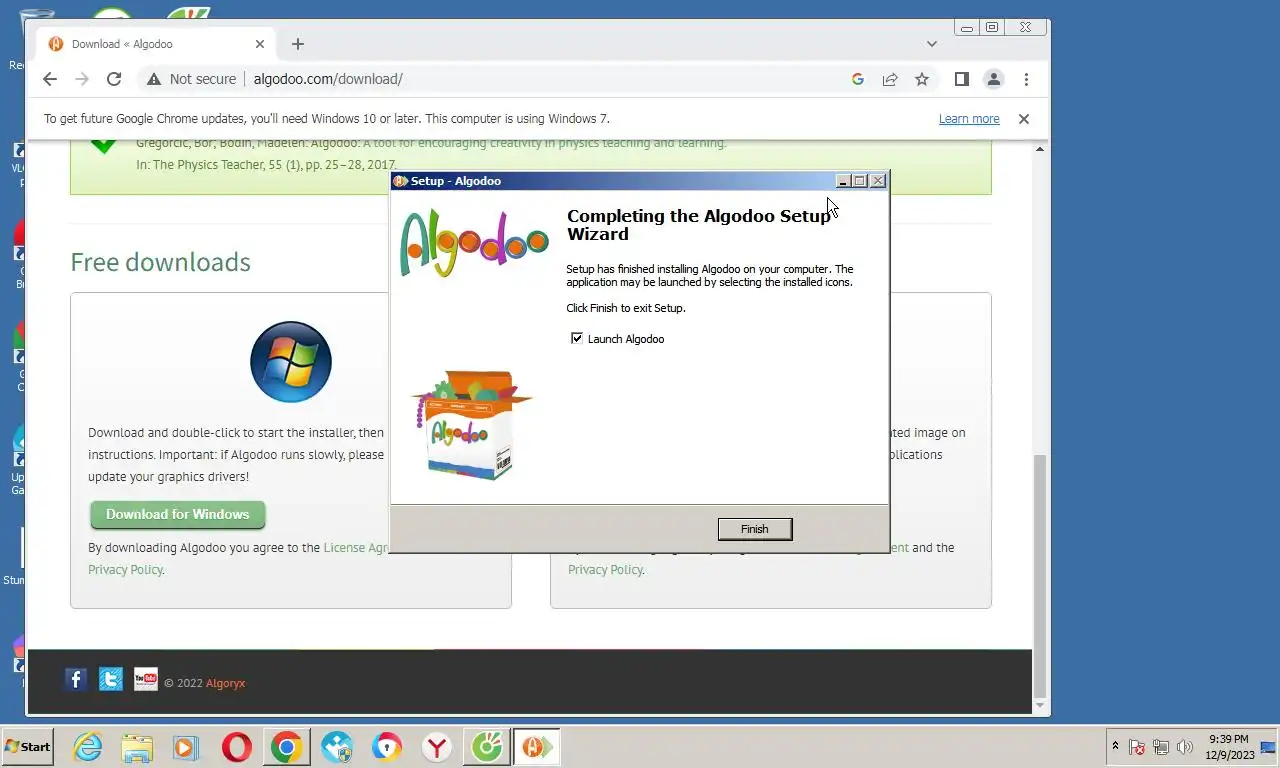Click the volume speaker tray icon
Screen dimensions: 1280x768
click(x=1185, y=747)
